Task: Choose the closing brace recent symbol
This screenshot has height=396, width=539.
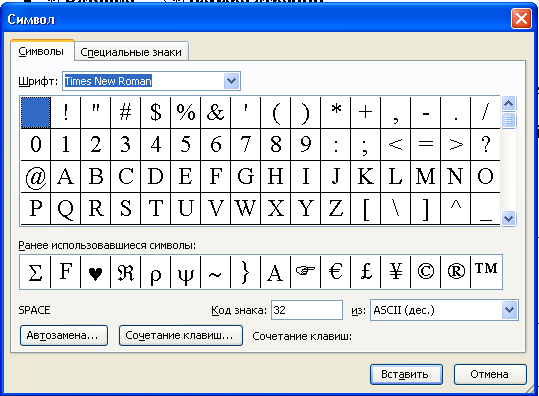Action: click(x=245, y=272)
